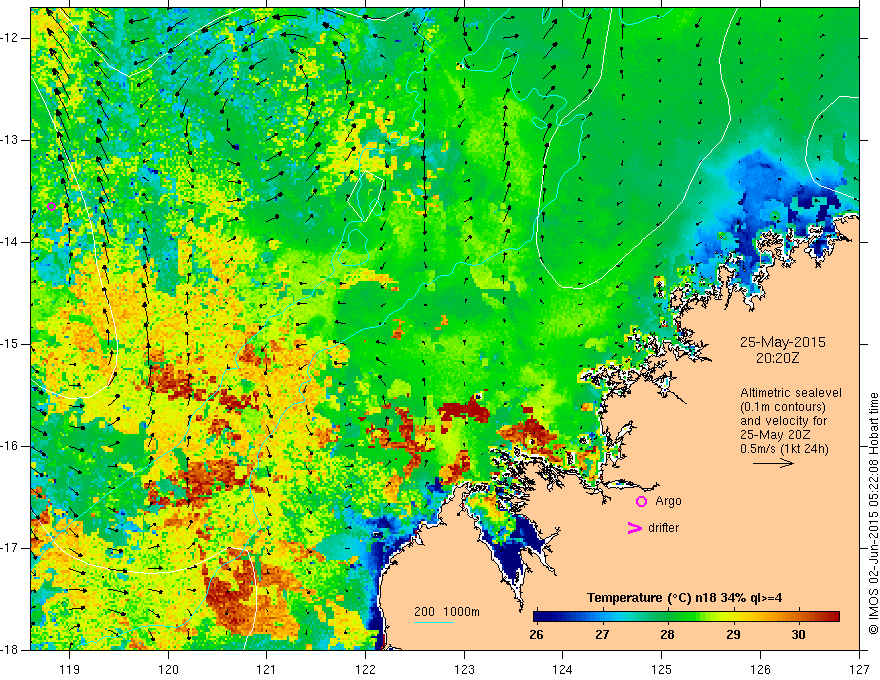
Task: Click the '0.5m/s (1kt 24h)' label
Action: [784, 449]
